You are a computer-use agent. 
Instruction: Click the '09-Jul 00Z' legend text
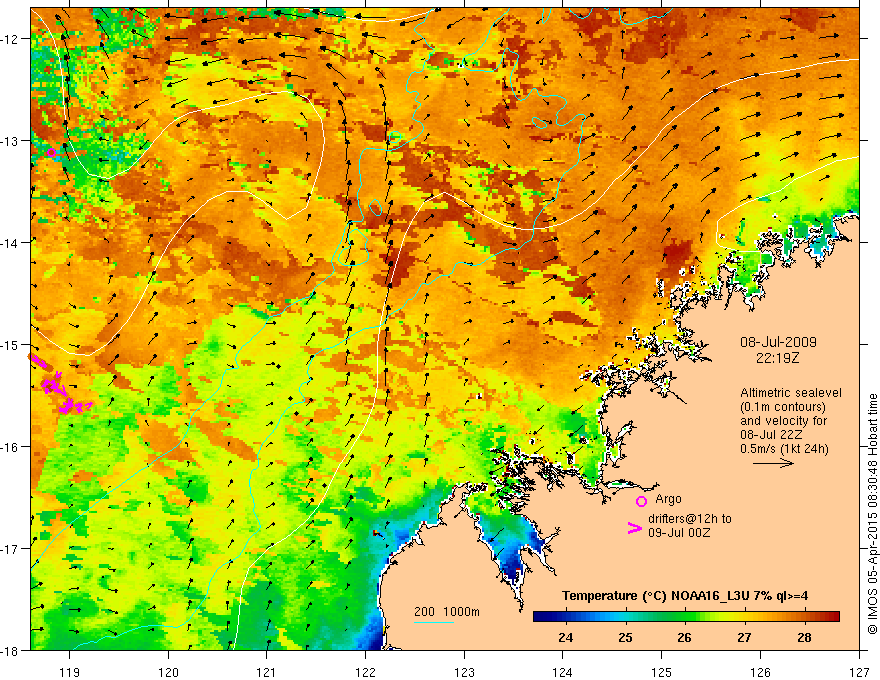679,532
